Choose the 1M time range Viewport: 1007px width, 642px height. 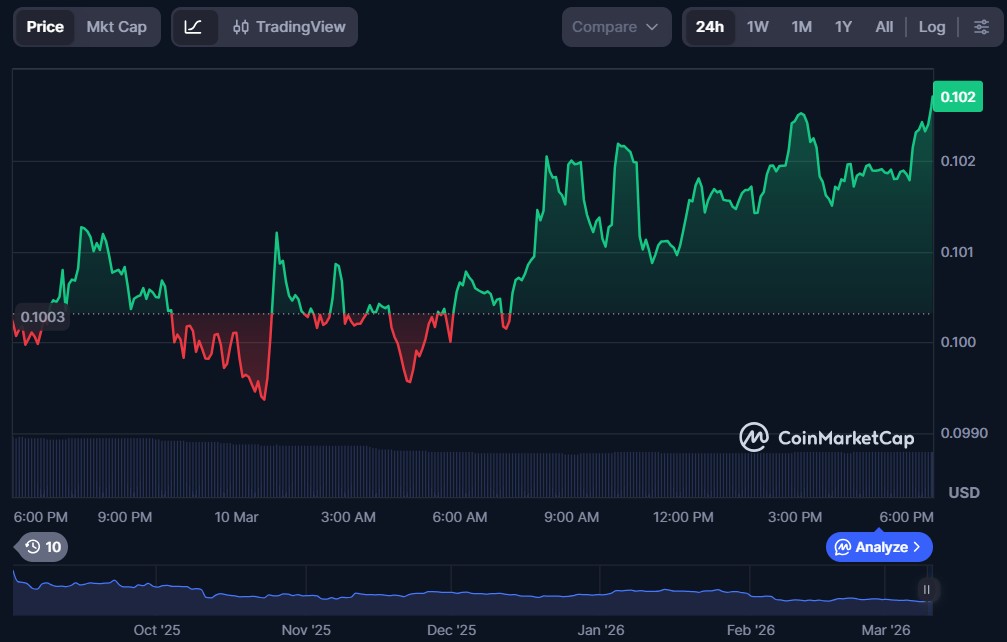(801, 27)
